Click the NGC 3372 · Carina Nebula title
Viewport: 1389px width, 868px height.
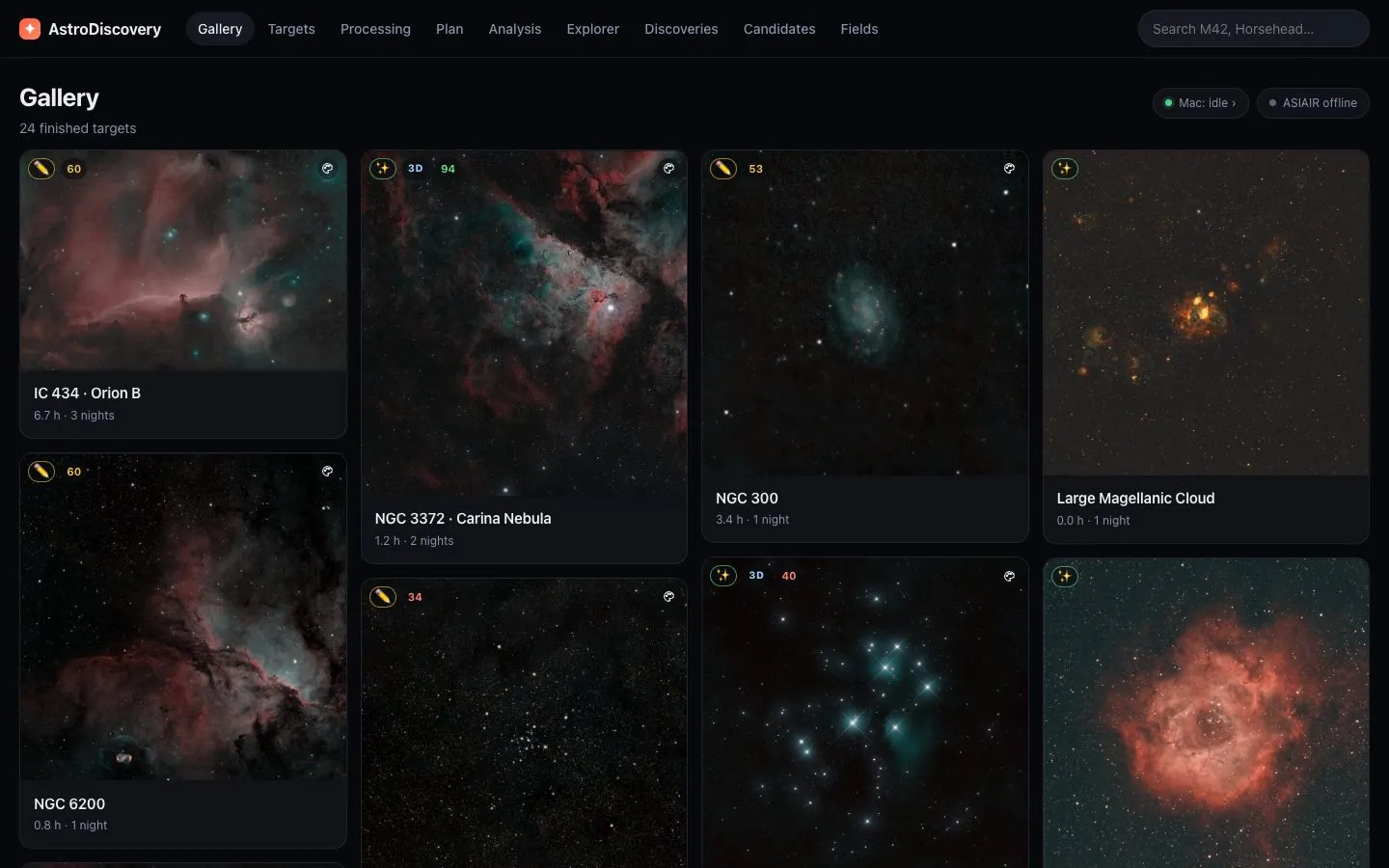click(463, 519)
